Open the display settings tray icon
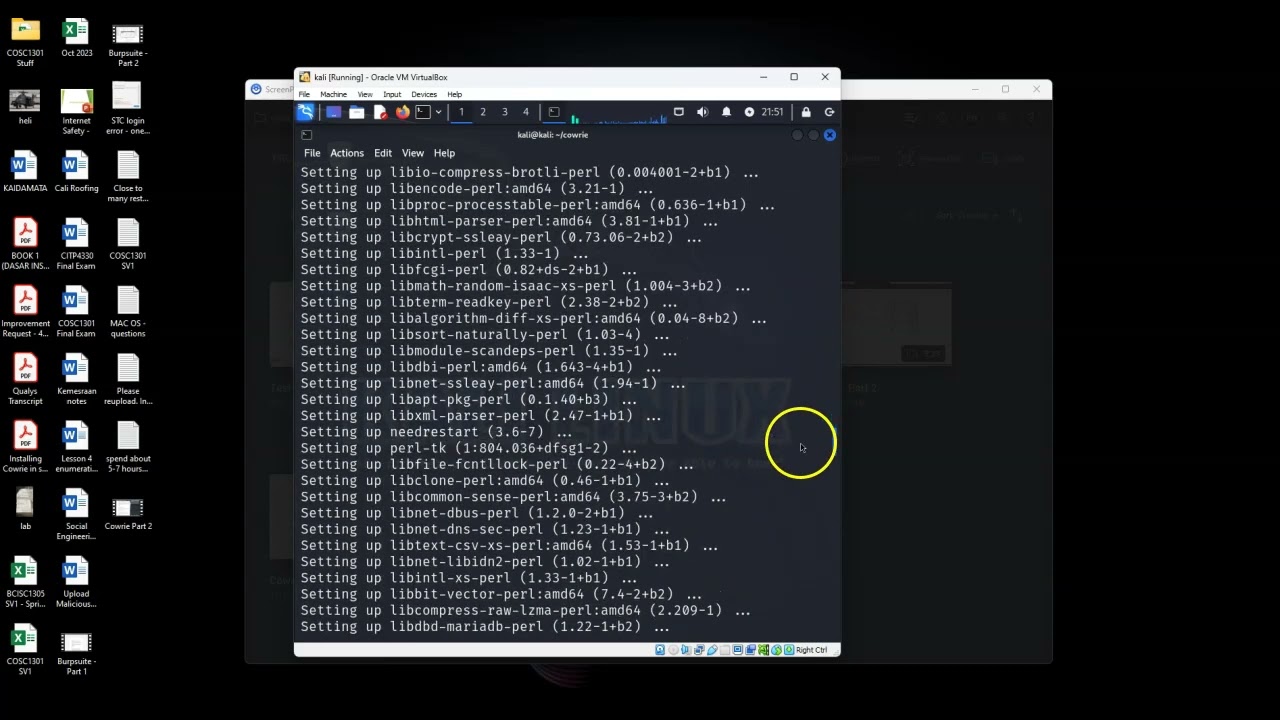Screen dimensions: 1280x720 (679, 112)
